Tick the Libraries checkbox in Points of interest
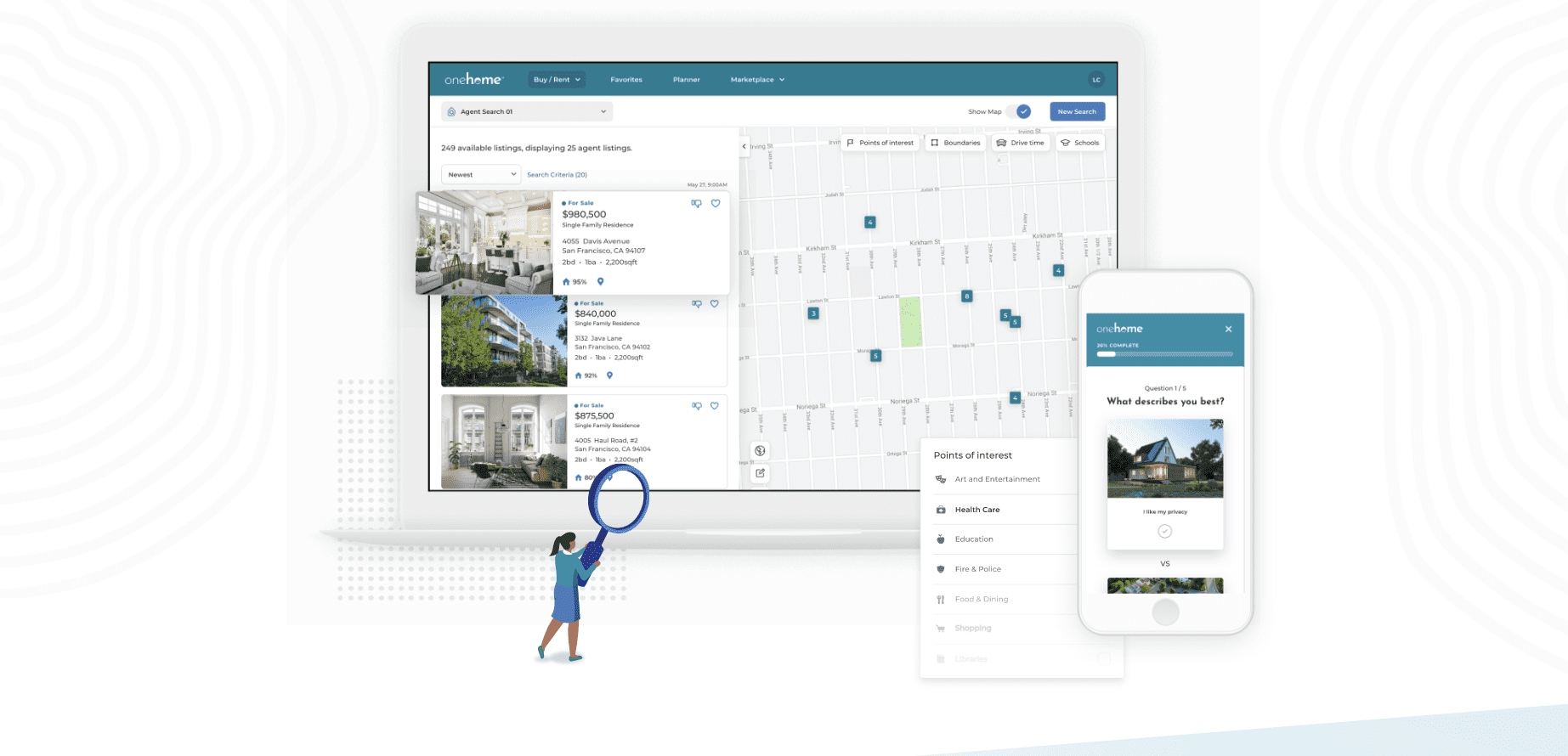The width and height of the screenshot is (1568, 756). click(1104, 658)
